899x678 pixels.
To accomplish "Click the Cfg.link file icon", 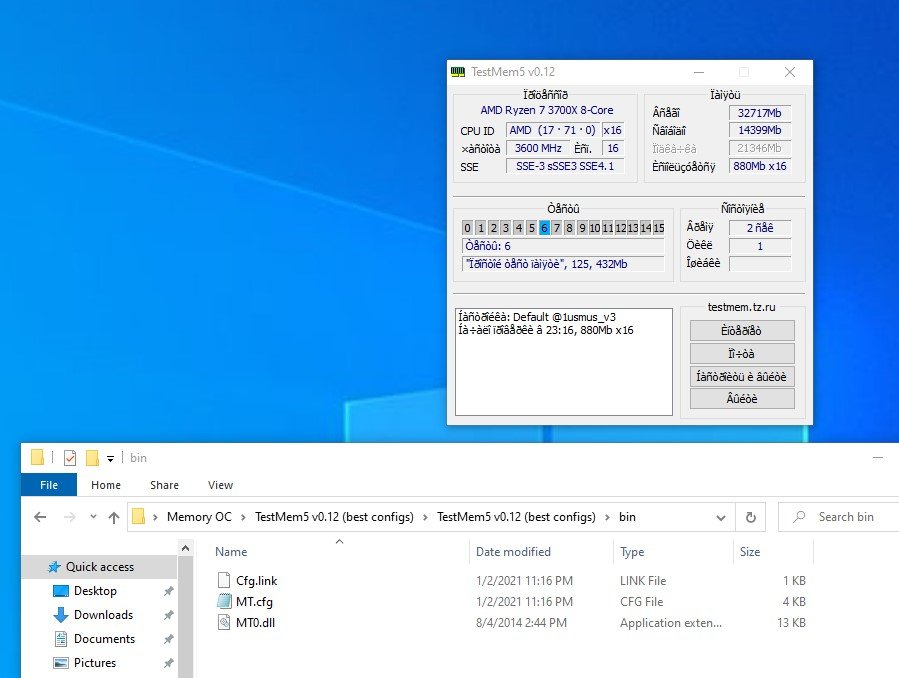I will (224, 580).
